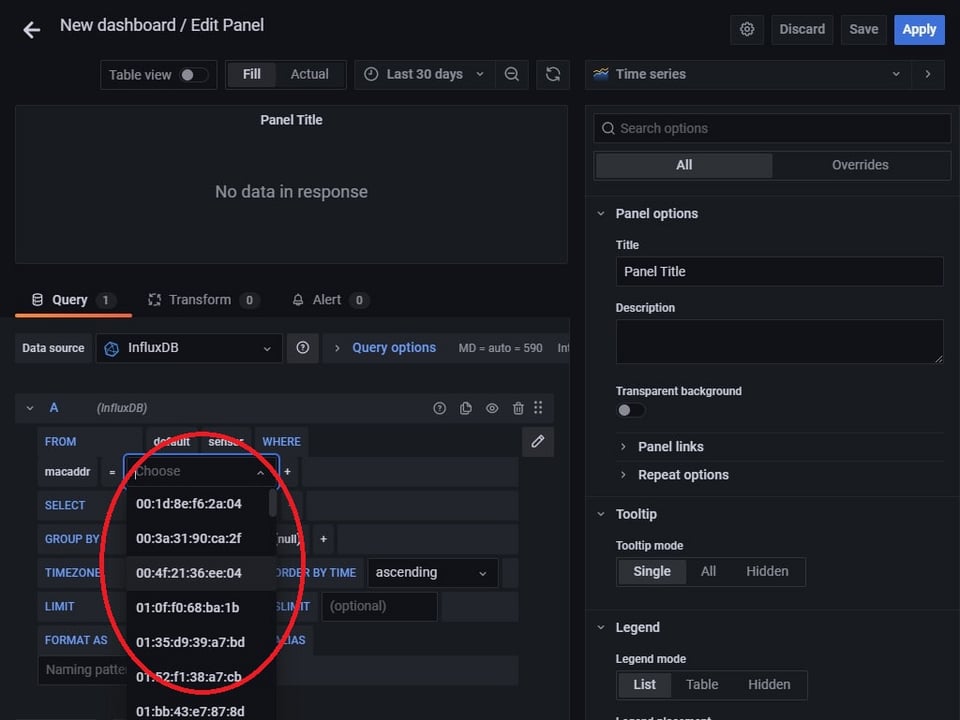Turn on Transparent background toggle
Screen dimensions: 960x720
click(630, 410)
